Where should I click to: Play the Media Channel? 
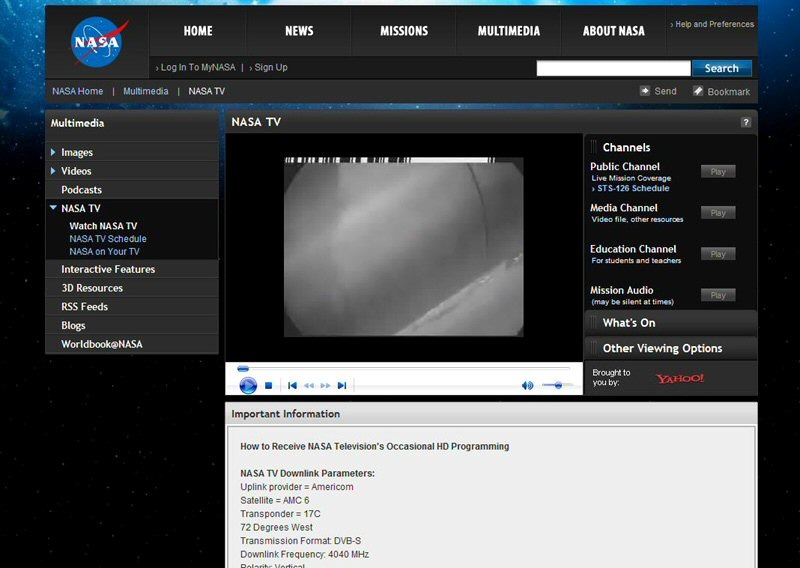pyautogui.click(x=718, y=213)
